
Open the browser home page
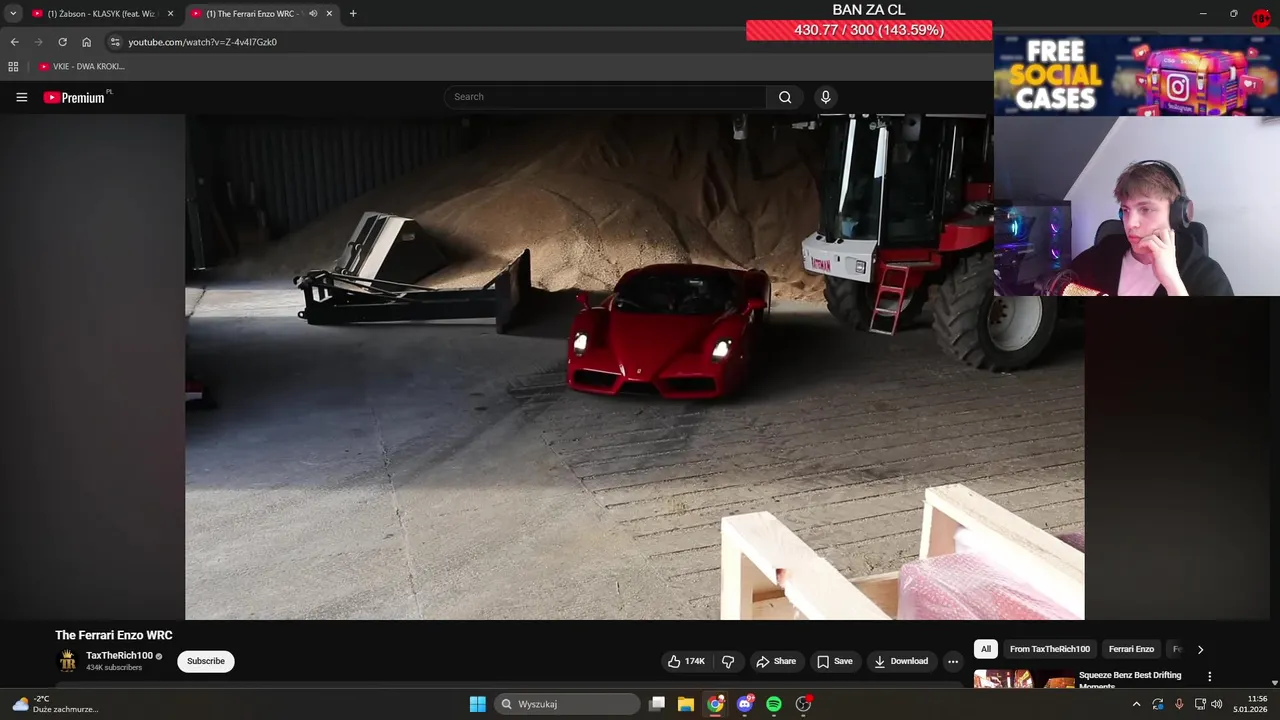(86, 42)
